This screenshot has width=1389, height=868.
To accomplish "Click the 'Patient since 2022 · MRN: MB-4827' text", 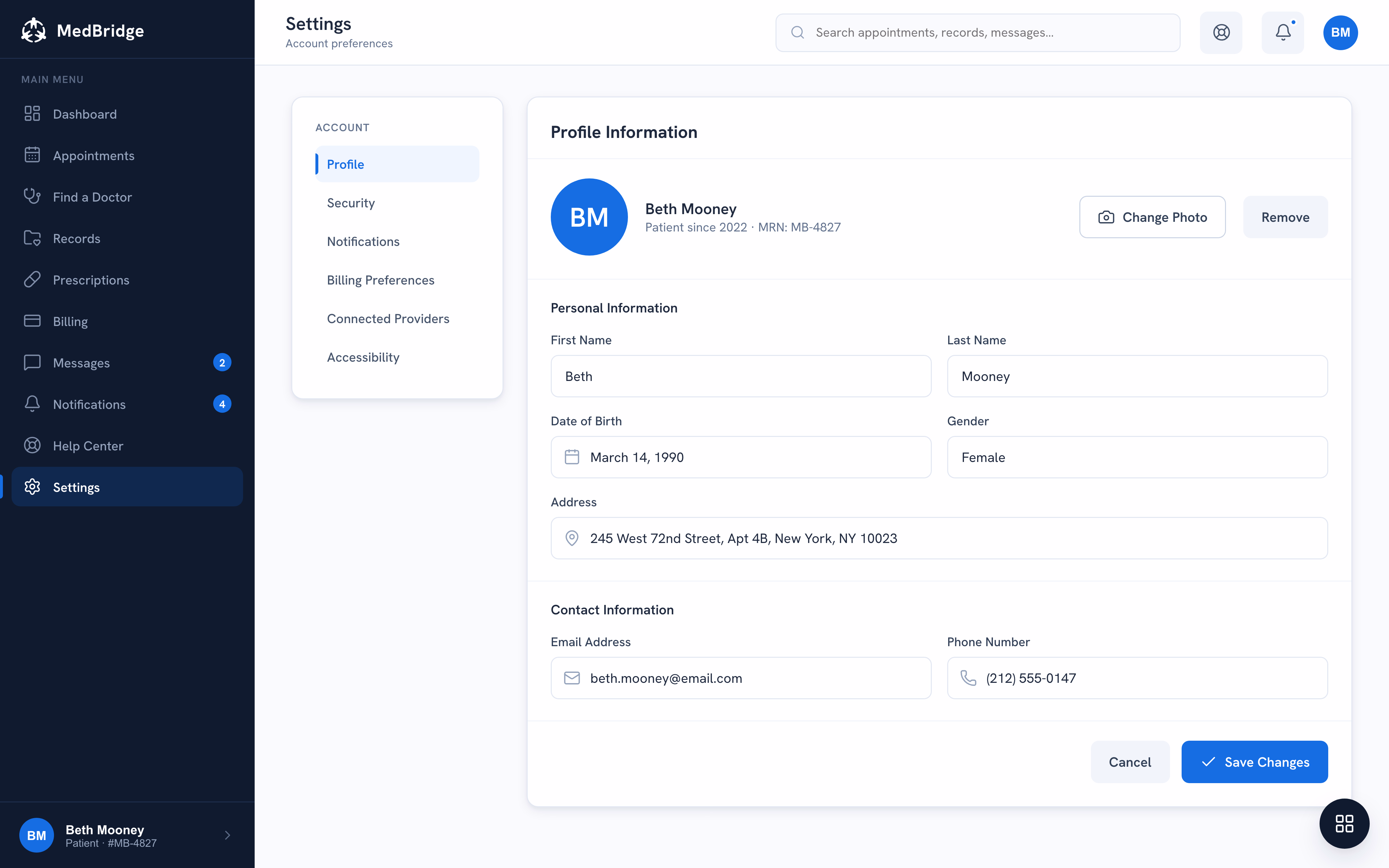I will (743, 227).
